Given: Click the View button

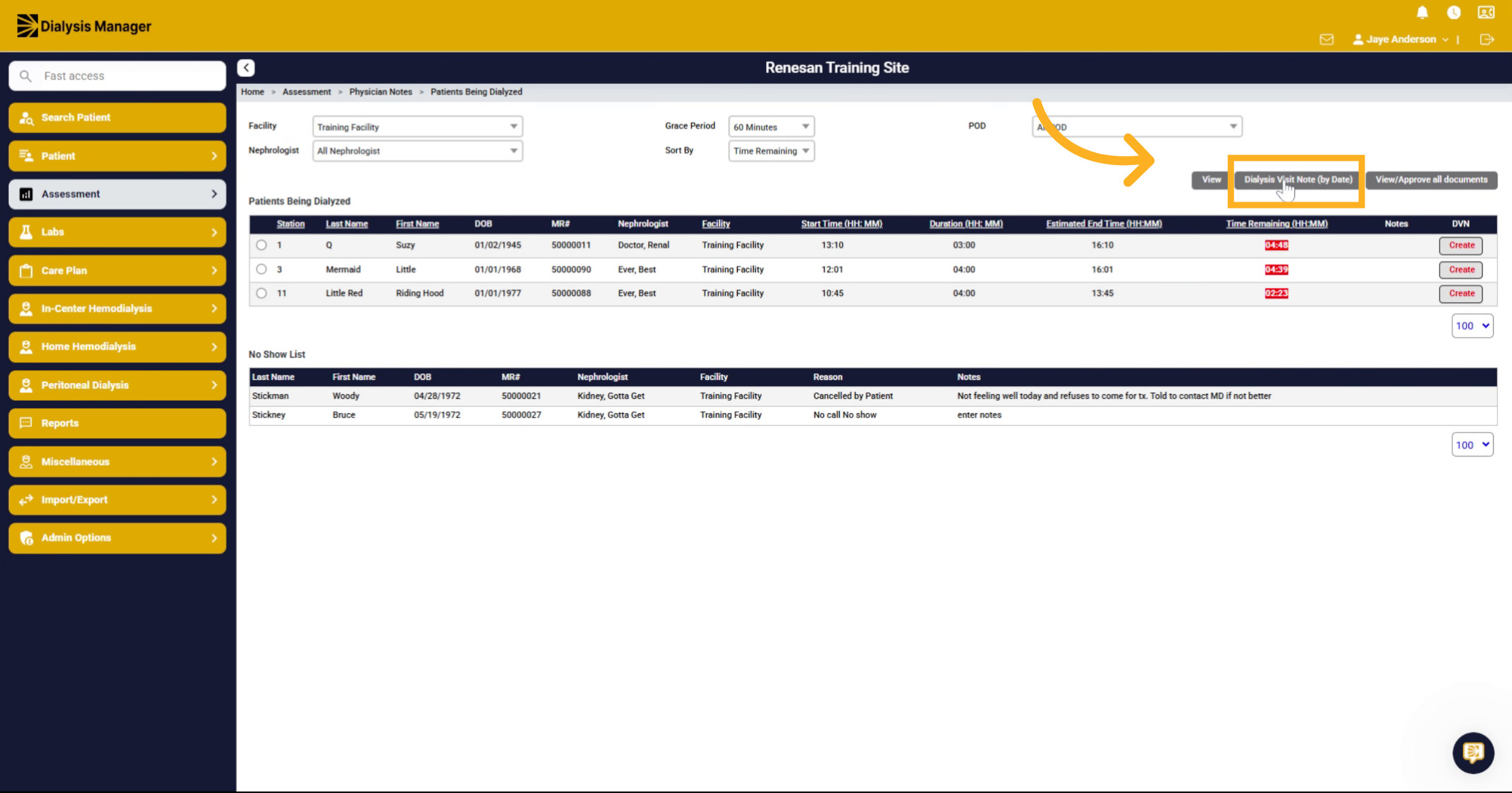Looking at the screenshot, I should tap(1211, 180).
